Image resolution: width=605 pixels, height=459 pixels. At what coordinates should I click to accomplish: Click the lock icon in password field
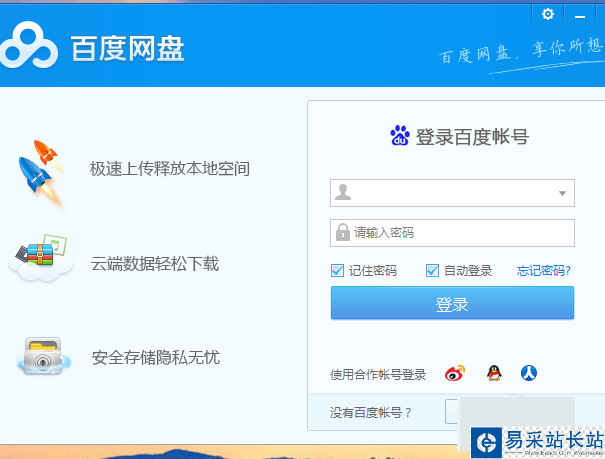[x=343, y=232]
